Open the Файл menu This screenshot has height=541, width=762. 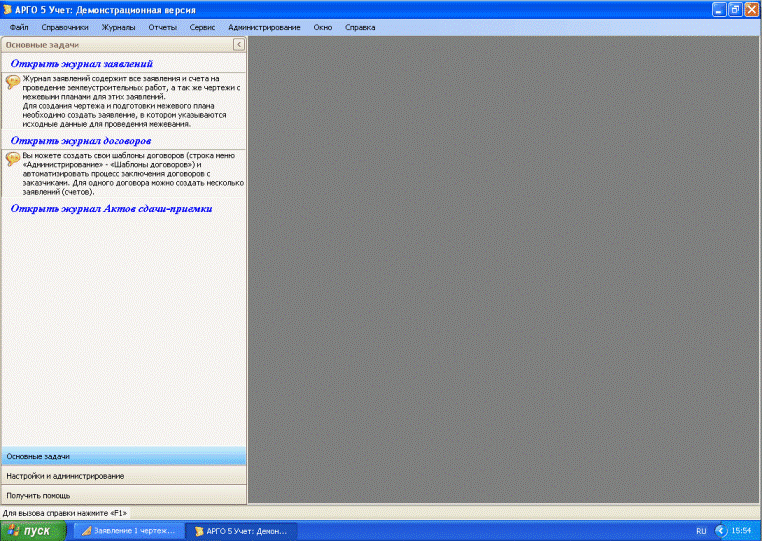click(x=18, y=27)
